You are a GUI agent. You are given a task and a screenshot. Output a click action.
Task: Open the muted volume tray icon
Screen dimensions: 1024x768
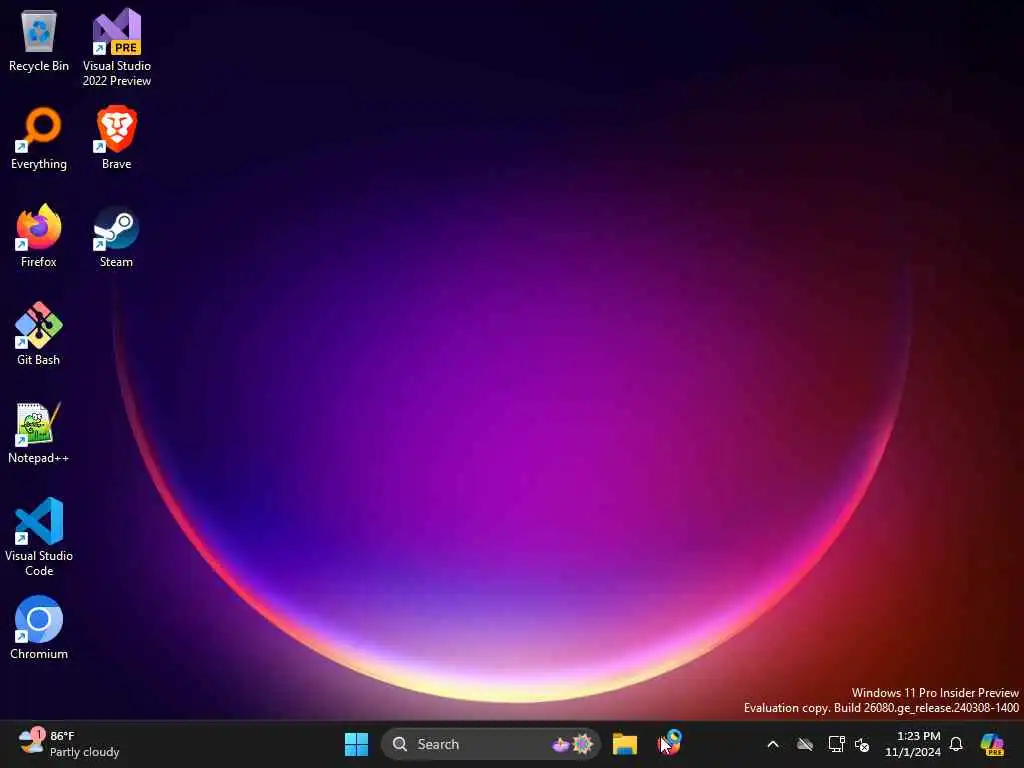(862, 744)
